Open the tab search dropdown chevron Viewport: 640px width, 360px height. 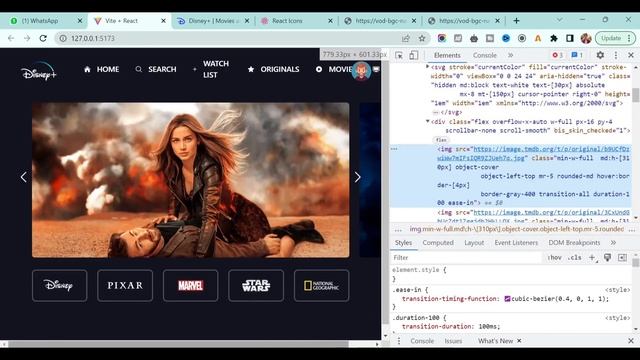[x=559, y=20]
